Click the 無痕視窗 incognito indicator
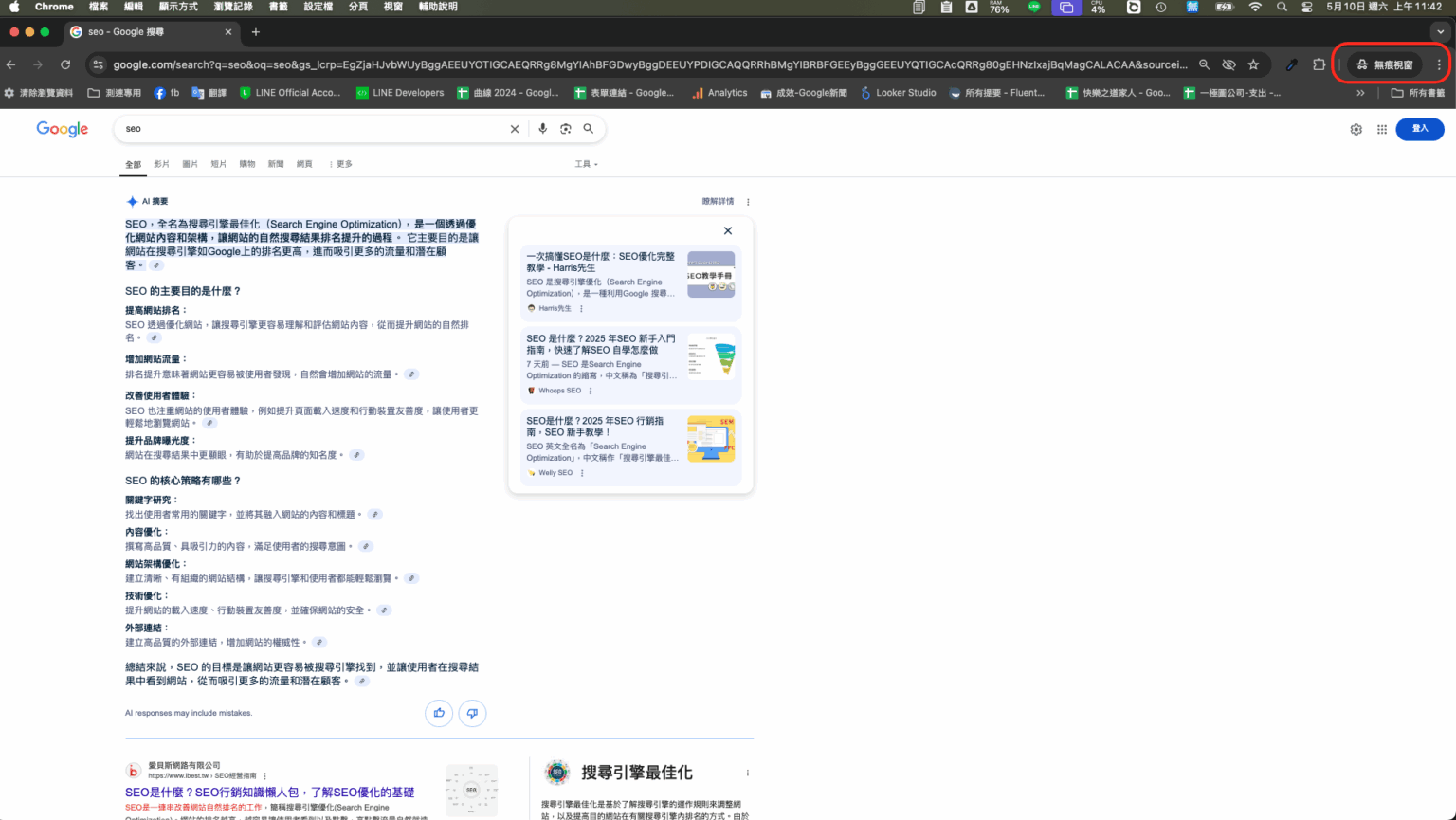Screen dimensions: 1456x820 1384,64
